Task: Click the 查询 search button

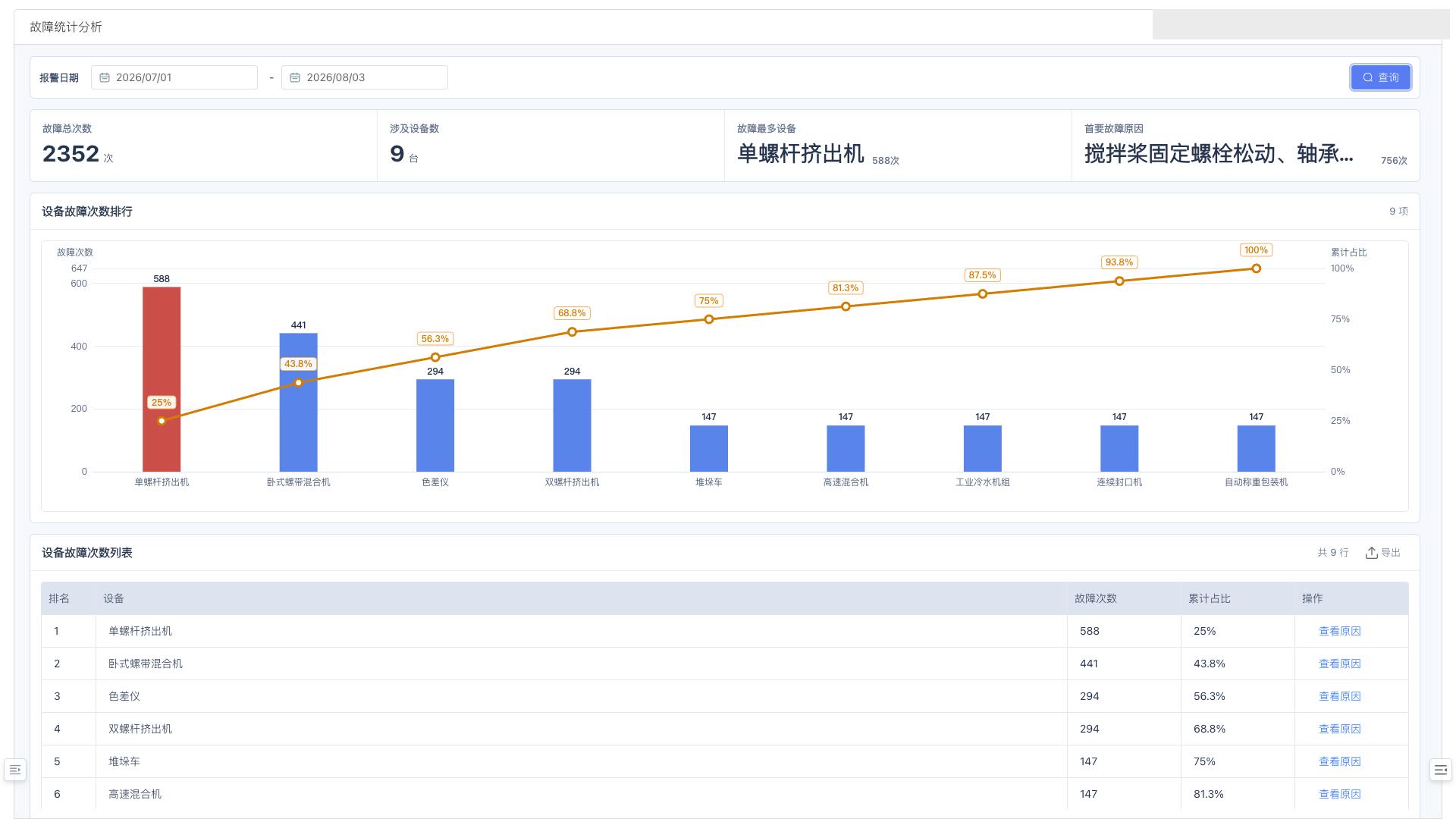Action: click(x=1380, y=77)
